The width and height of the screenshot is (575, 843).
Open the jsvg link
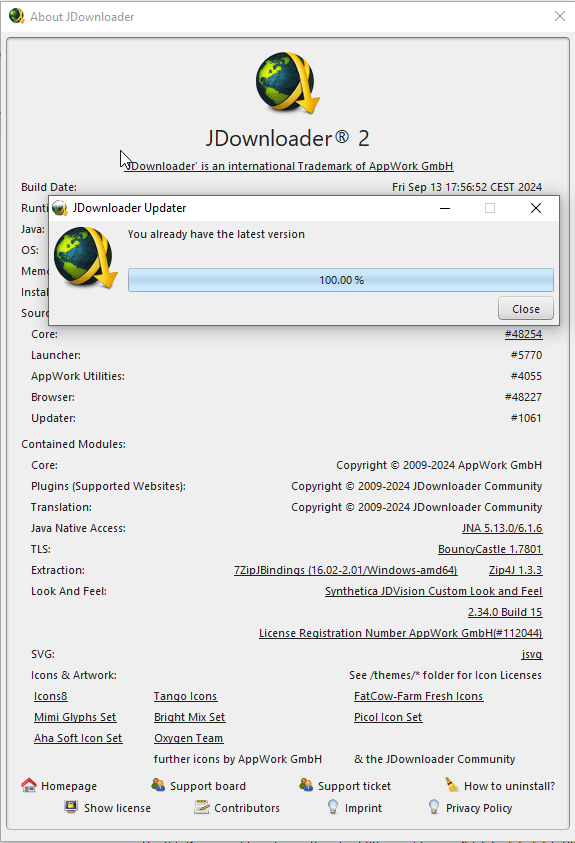click(x=531, y=654)
